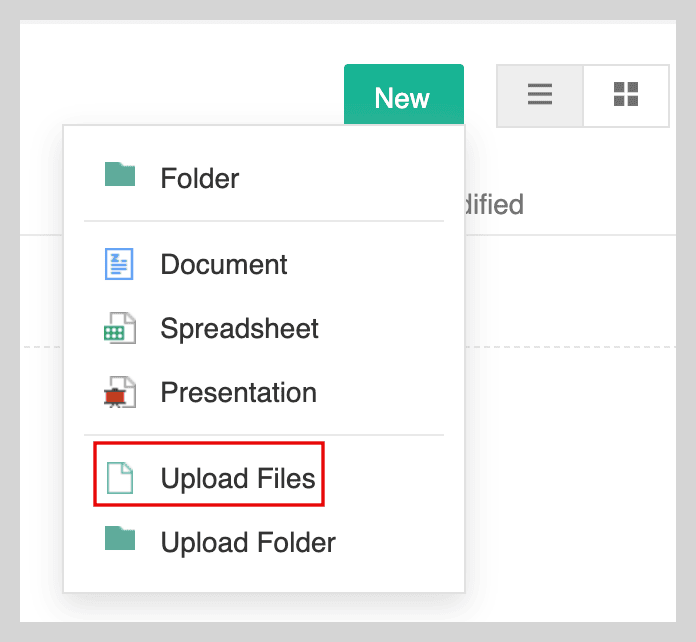The height and width of the screenshot is (642, 696).
Task: Click the partially hidden Modified column header
Action: (494, 205)
